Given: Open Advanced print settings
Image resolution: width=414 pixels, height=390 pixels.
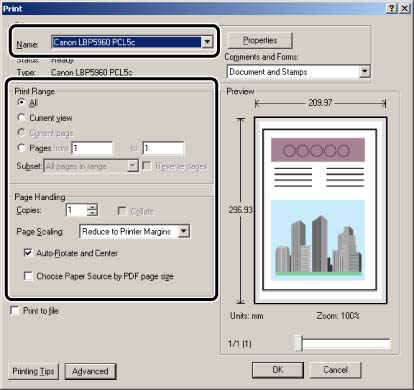Looking at the screenshot, I should pyautogui.click(x=90, y=371).
